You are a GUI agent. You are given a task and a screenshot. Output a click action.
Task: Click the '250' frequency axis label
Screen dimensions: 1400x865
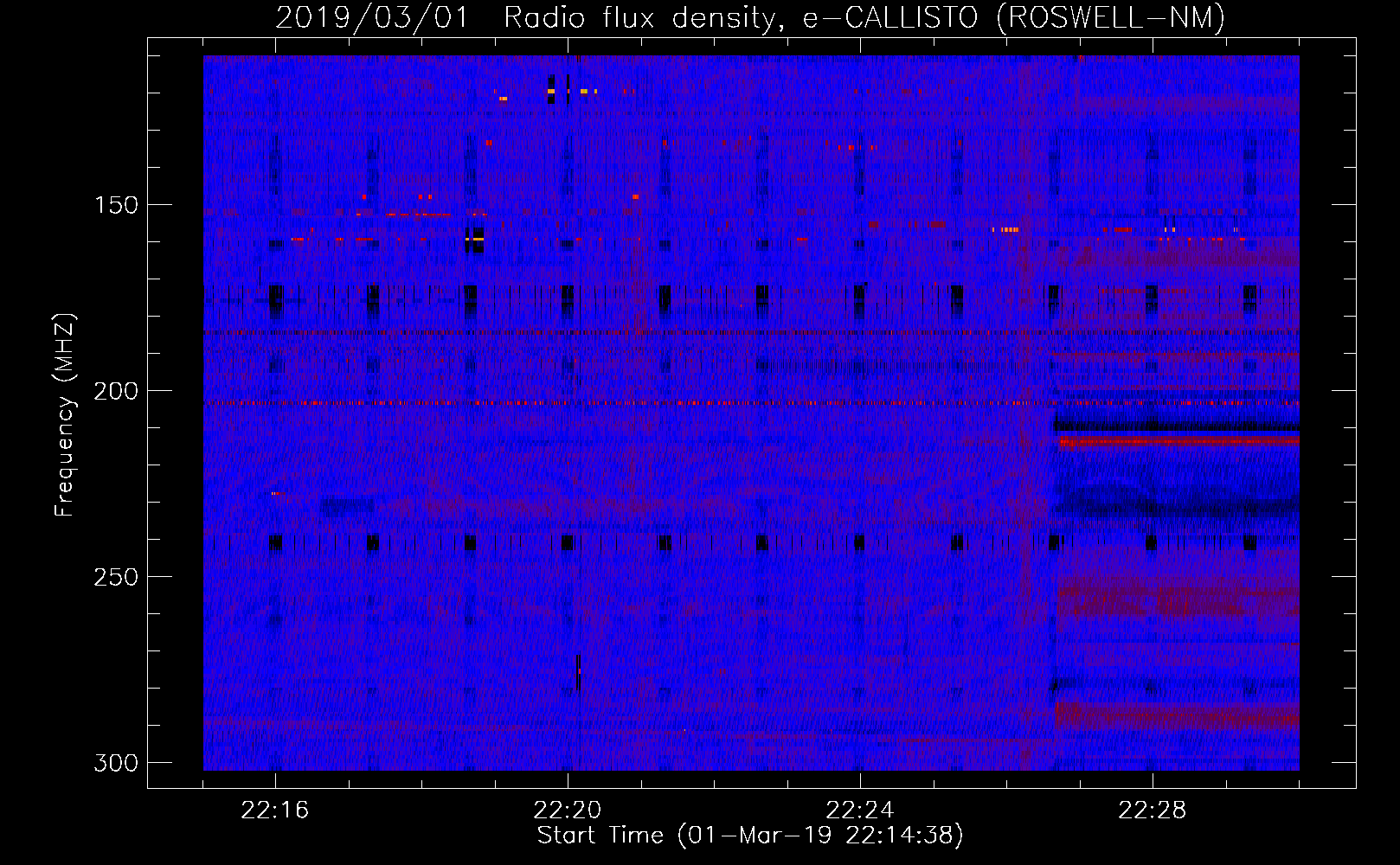coord(116,577)
